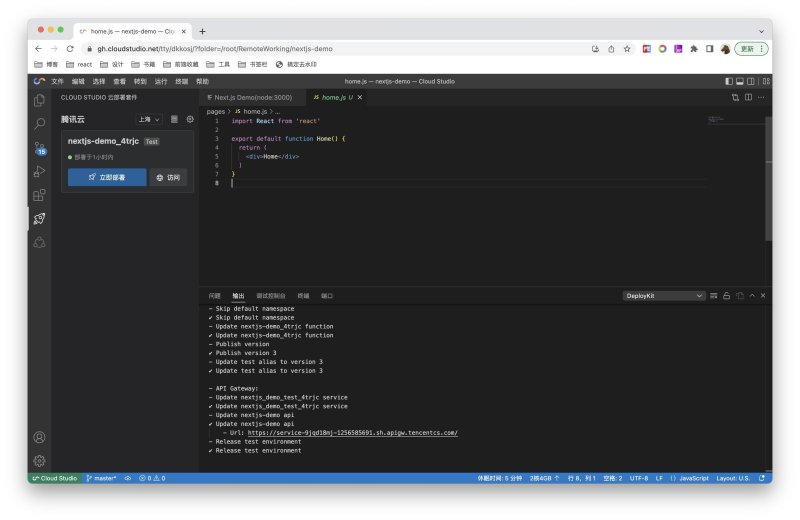Customize layout icon in title bar
800x520 pixels.
766,81
